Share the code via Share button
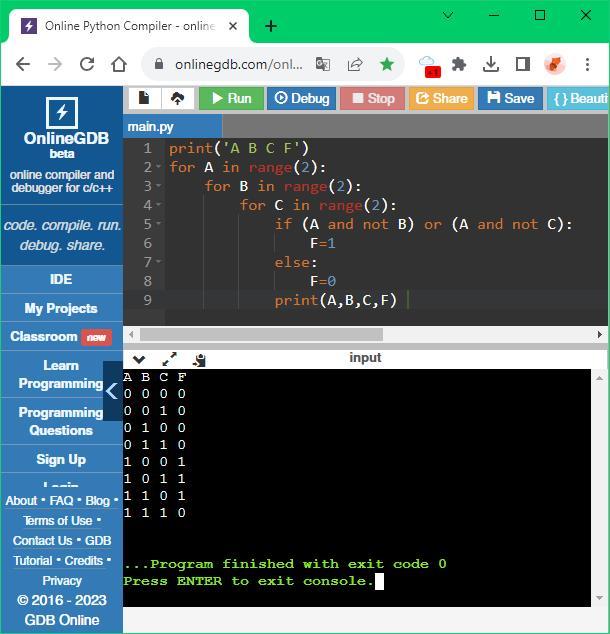Viewport: 610px width, 634px height. pos(441,98)
